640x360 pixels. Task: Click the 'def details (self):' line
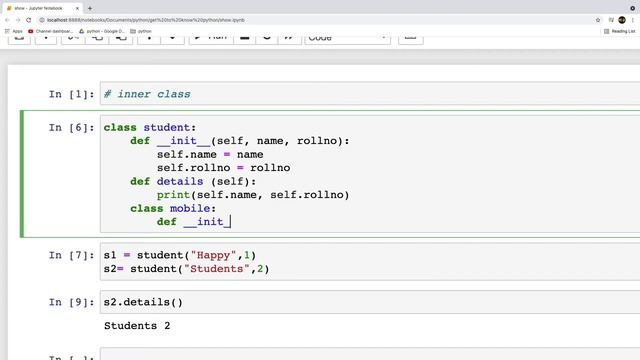click(x=193, y=181)
